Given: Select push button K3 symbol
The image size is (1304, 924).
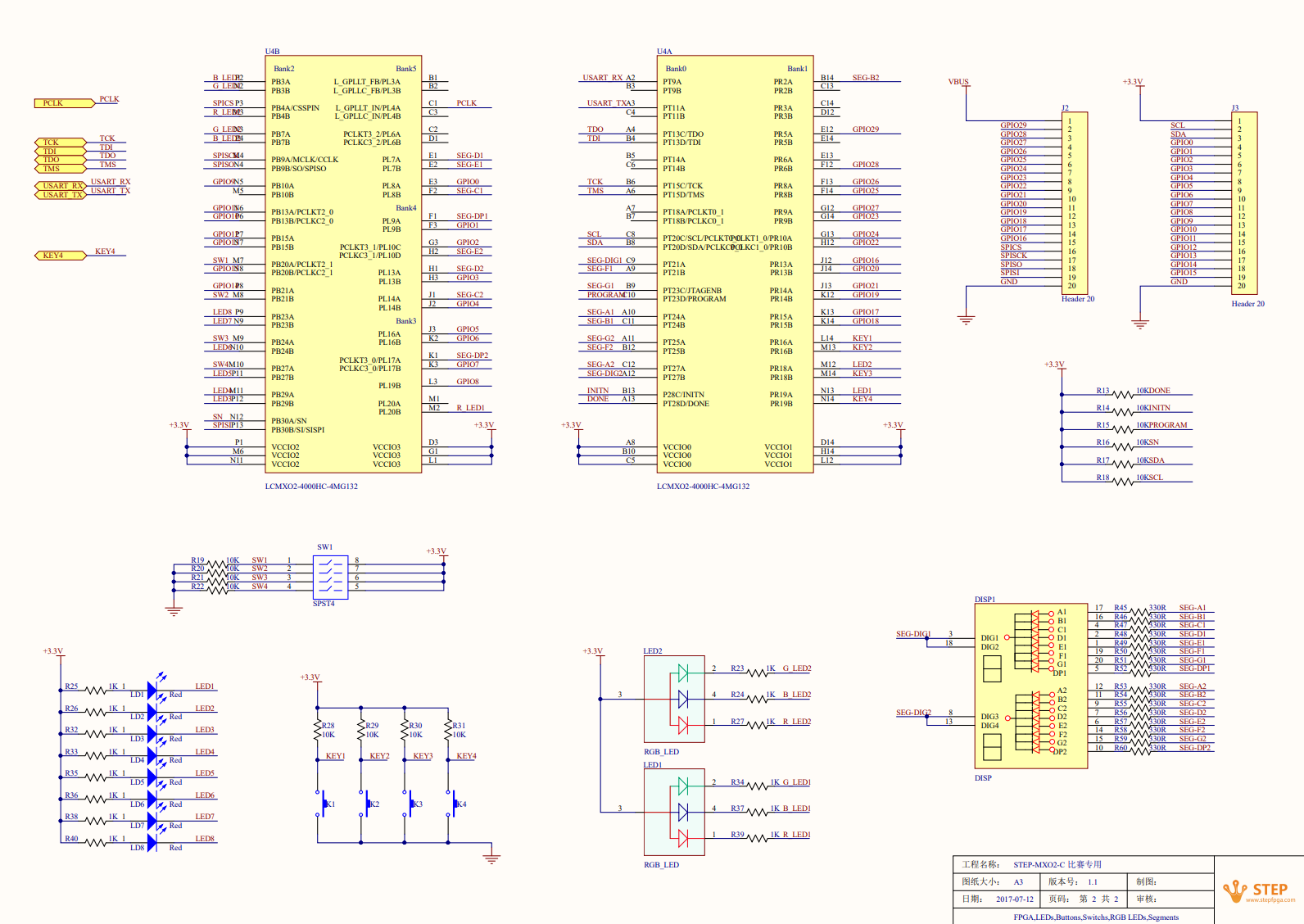Looking at the screenshot, I should click(x=408, y=804).
